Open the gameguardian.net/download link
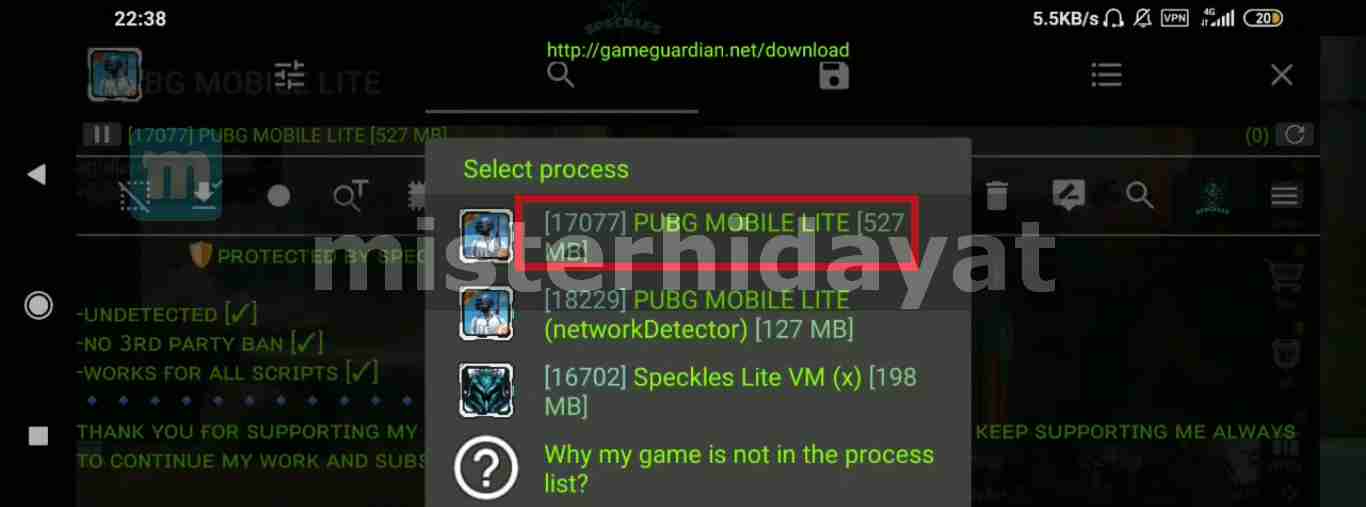Viewport: 1366px width, 507px height. pyautogui.click(x=697, y=50)
